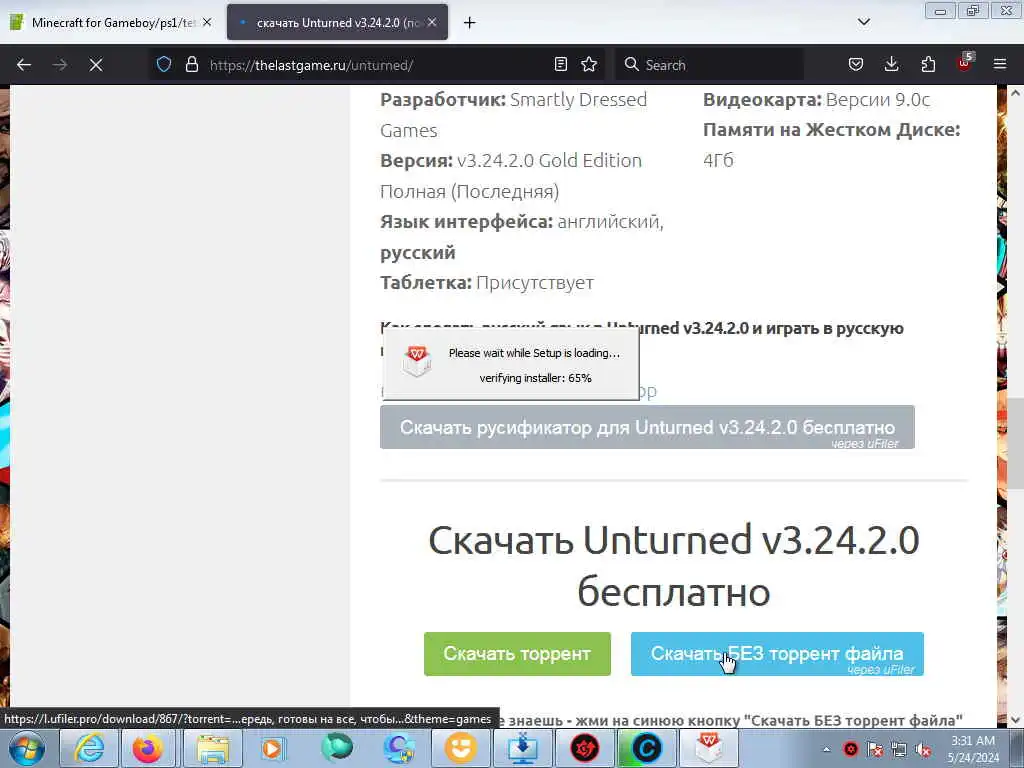Click the page scrollbar up arrow

1015,93
